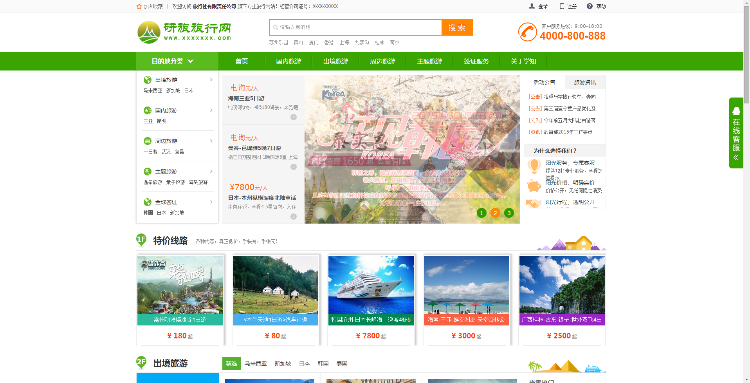This screenshot has height=383, width=750.
Task: Open the ¥3000 beach tour thumbnail
Action: click(x=467, y=285)
